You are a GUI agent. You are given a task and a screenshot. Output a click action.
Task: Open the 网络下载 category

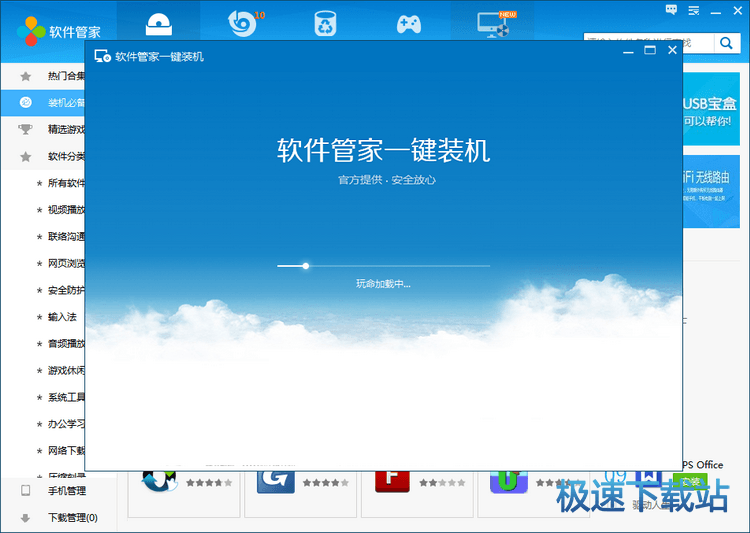(66, 451)
